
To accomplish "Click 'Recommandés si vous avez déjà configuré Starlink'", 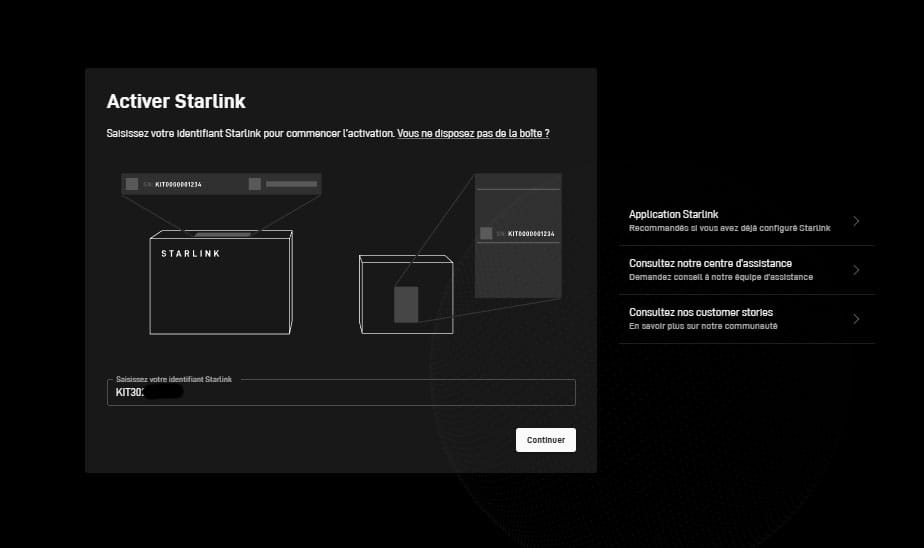I will (x=730, y=228).
